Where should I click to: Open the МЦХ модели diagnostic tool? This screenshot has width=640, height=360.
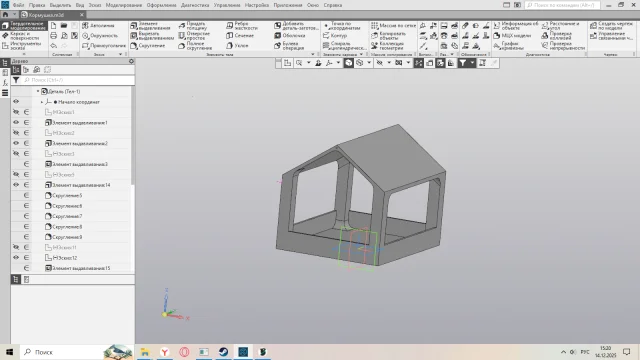[512, 36]
